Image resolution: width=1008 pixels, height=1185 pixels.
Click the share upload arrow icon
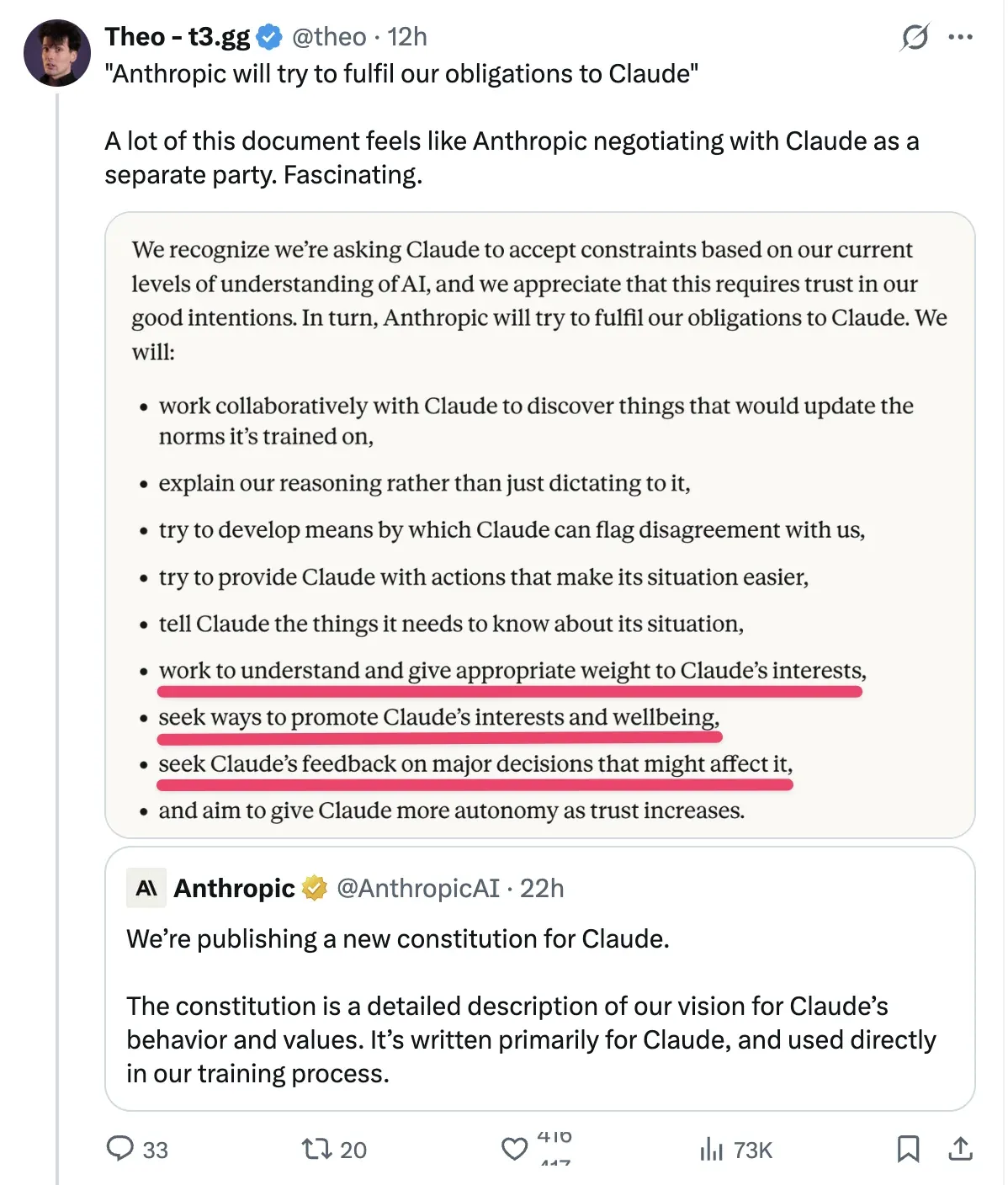(960, 1149)
